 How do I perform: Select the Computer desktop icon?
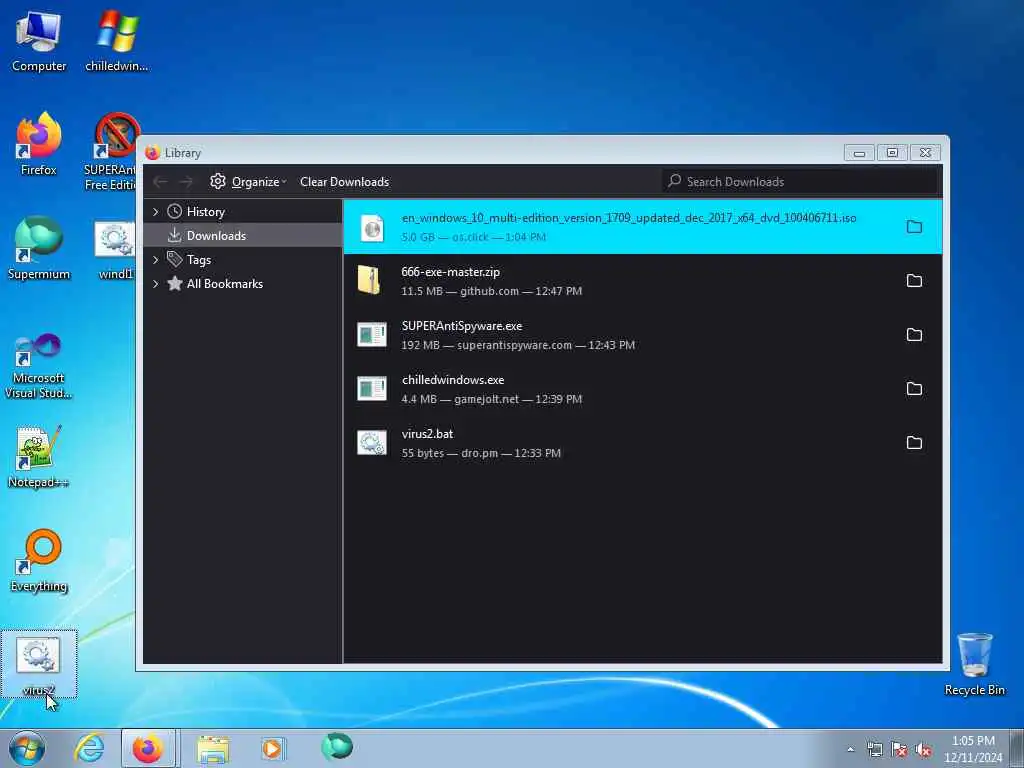39,42
